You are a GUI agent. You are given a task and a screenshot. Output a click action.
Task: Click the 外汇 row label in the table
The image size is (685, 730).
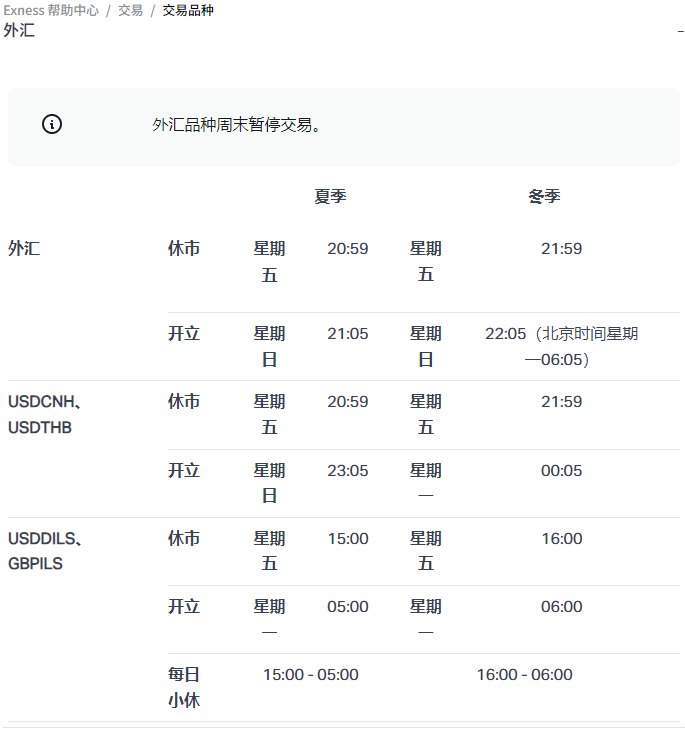coord(24,249)
